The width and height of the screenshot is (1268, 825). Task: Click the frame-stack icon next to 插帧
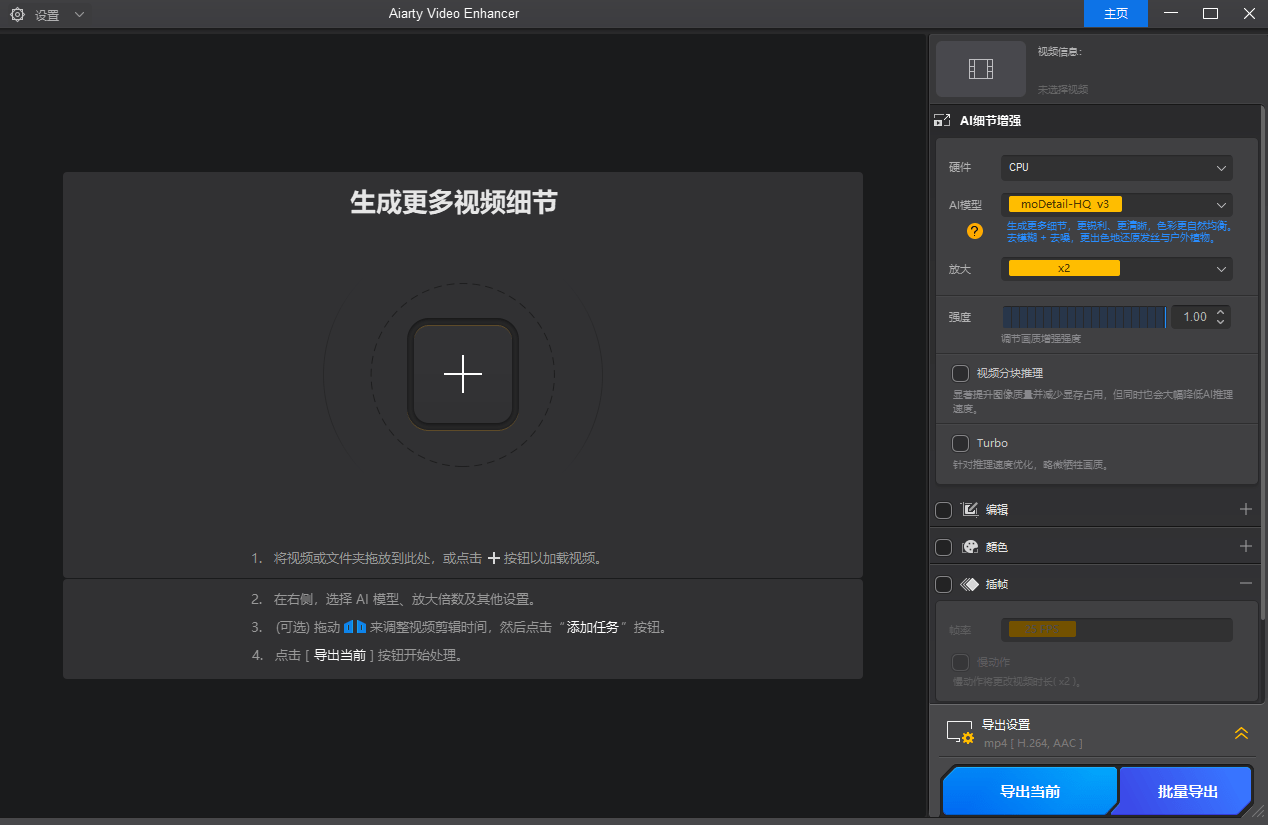[x=969, y=584]
